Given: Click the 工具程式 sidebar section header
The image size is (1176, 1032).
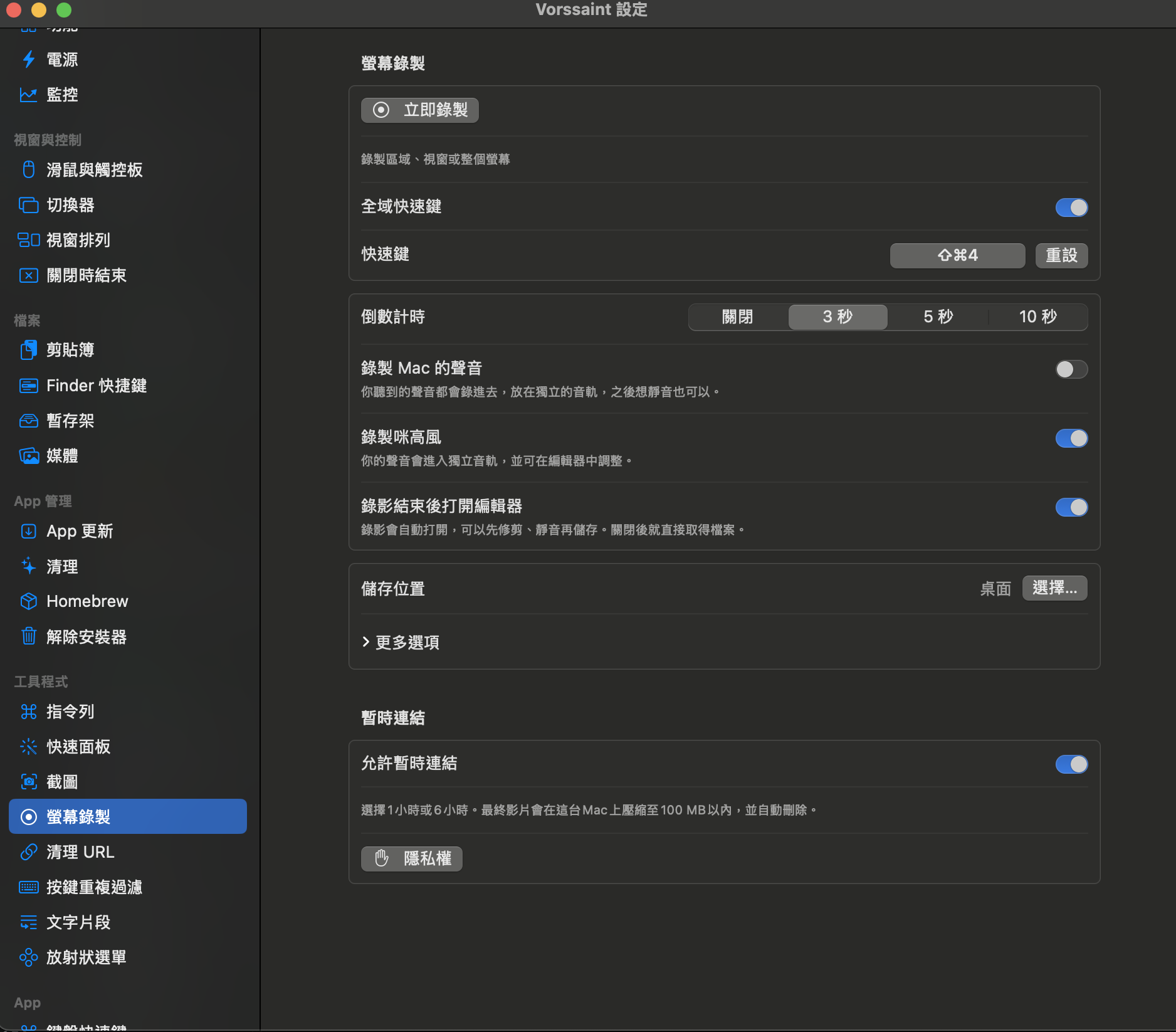Looking at the screenshot, I should coord(41,682).
